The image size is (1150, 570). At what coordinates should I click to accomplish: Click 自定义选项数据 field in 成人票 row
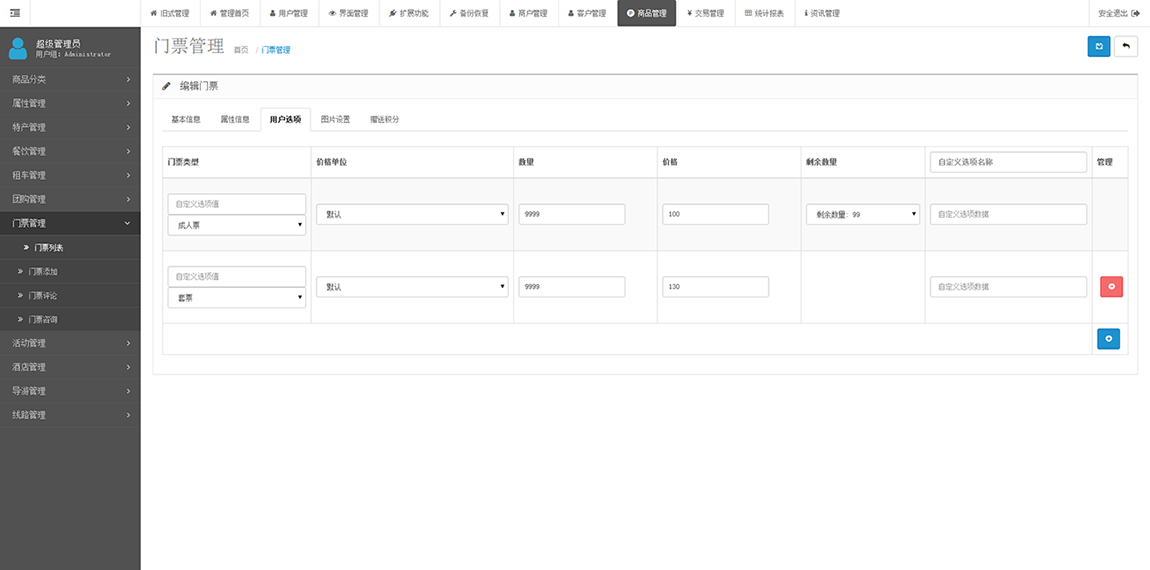pyautogui.click(x=1008, y=214)
